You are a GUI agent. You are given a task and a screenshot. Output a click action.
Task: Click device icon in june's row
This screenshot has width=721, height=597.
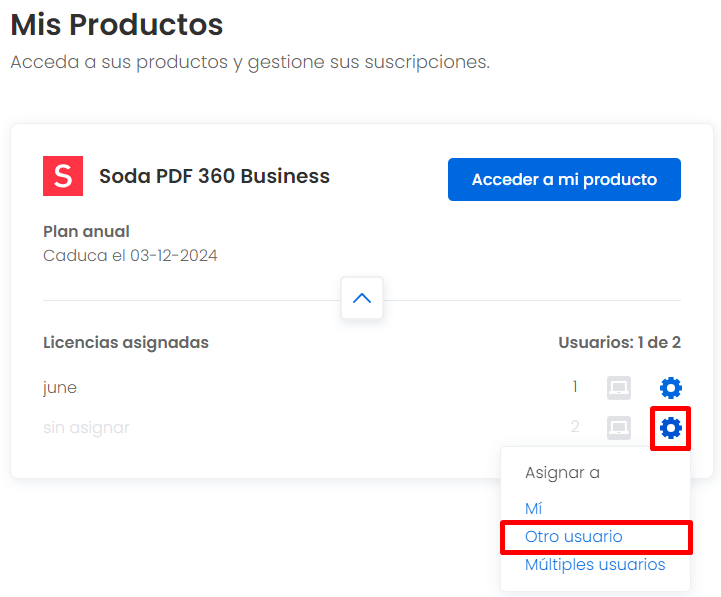pyautogui.click(x=618, y=388)
